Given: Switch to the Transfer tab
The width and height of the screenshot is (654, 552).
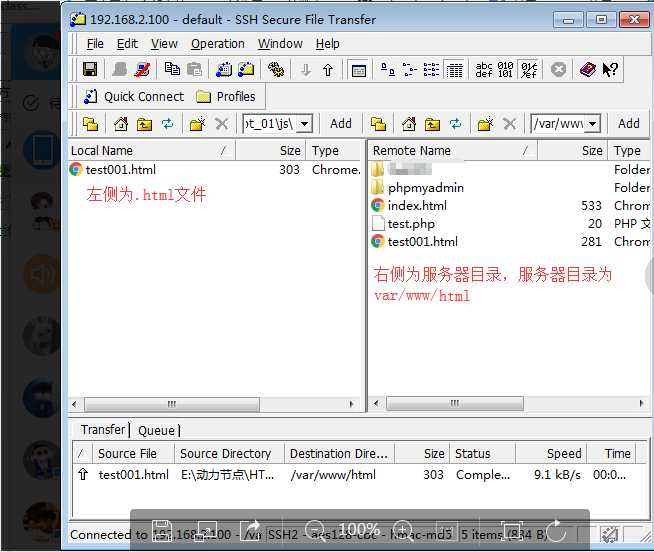Looking at the screenshot, I should pyautogui.click(x=103, y=429).
